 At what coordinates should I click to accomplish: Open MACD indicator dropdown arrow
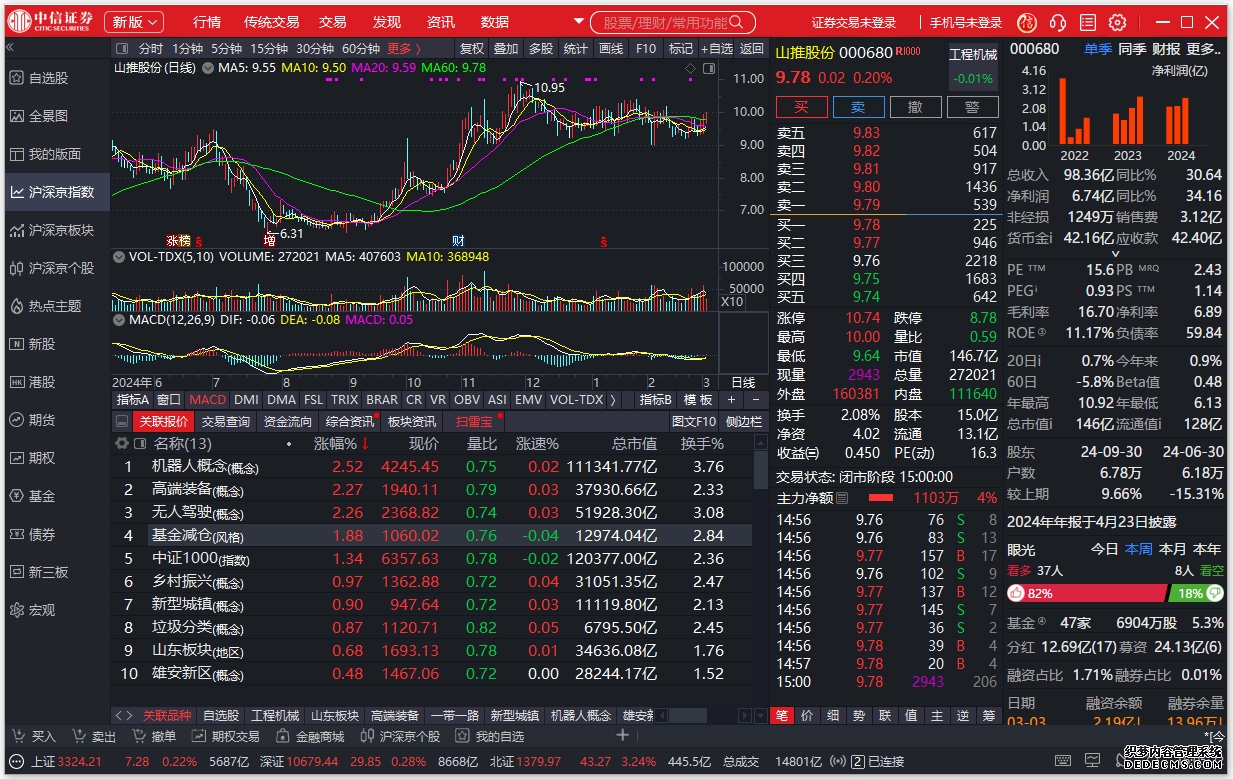point(120,319)
